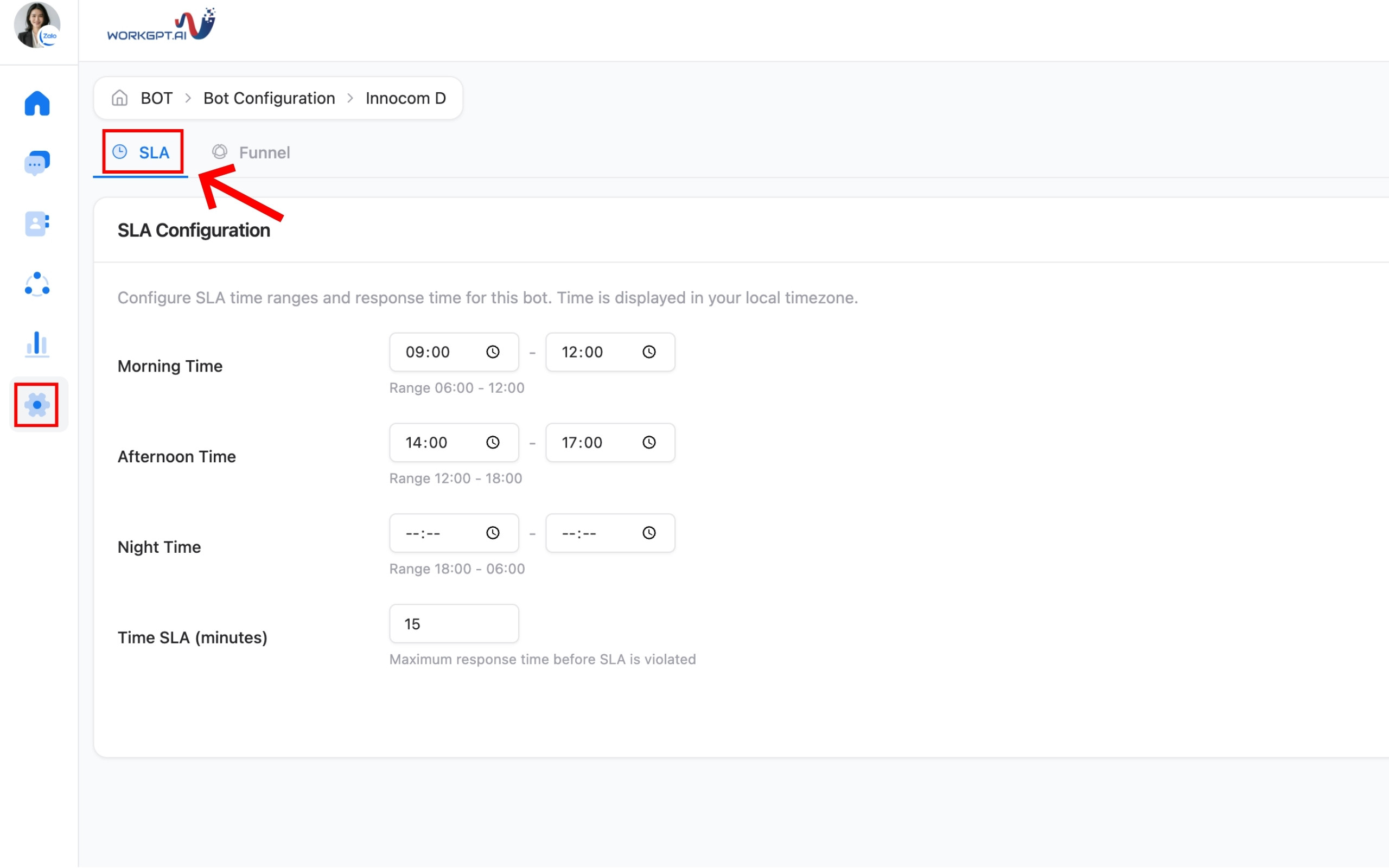Open the Home icon in sidebar
Viewport: 1389px width, 868px height.
pyautogui.click(x=37, y=104)
